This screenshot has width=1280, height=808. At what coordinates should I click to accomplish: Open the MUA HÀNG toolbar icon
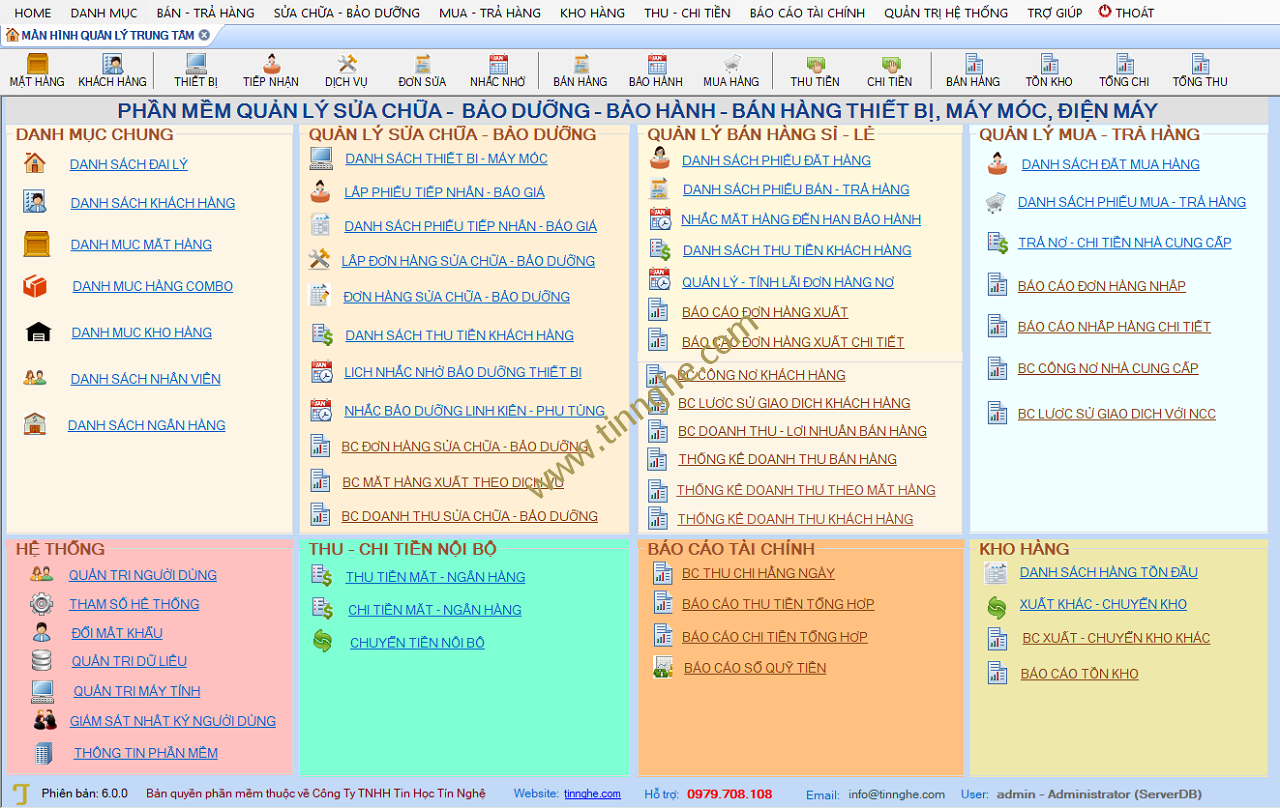[x=731, y=71]
